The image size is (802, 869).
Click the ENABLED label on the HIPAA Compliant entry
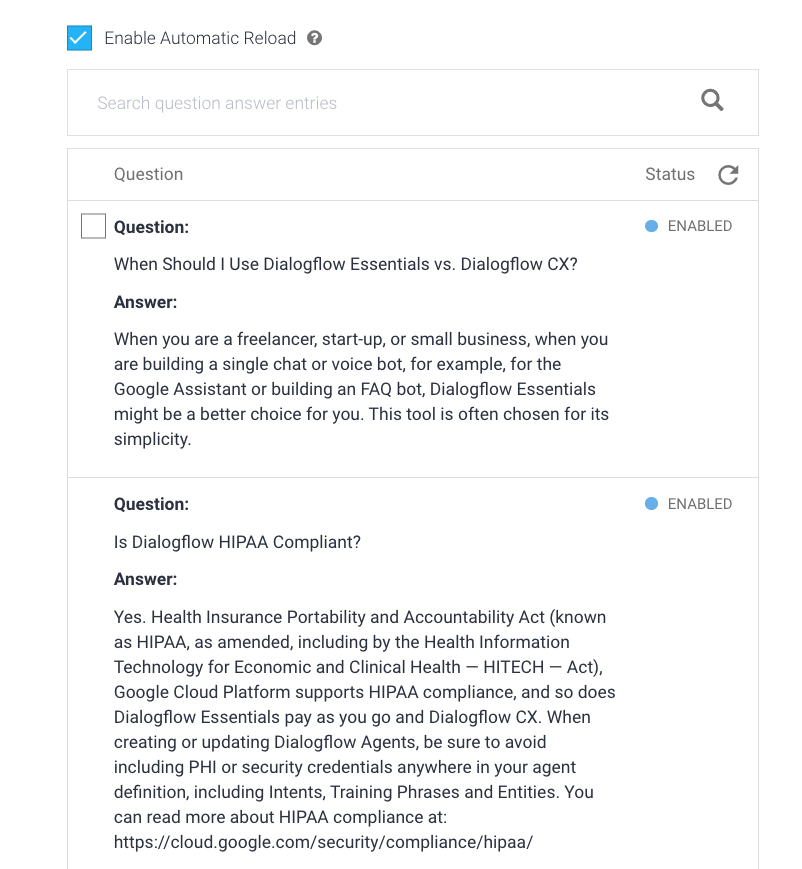point(699,504)
